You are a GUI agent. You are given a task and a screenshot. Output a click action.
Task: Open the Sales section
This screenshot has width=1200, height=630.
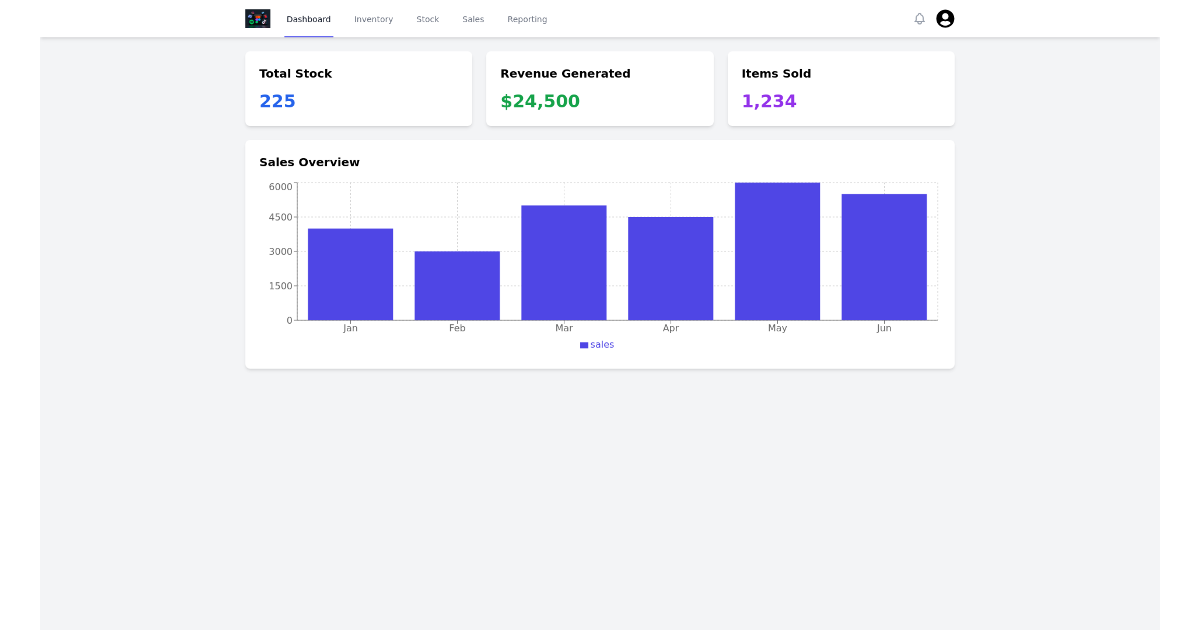click(472, 19)
